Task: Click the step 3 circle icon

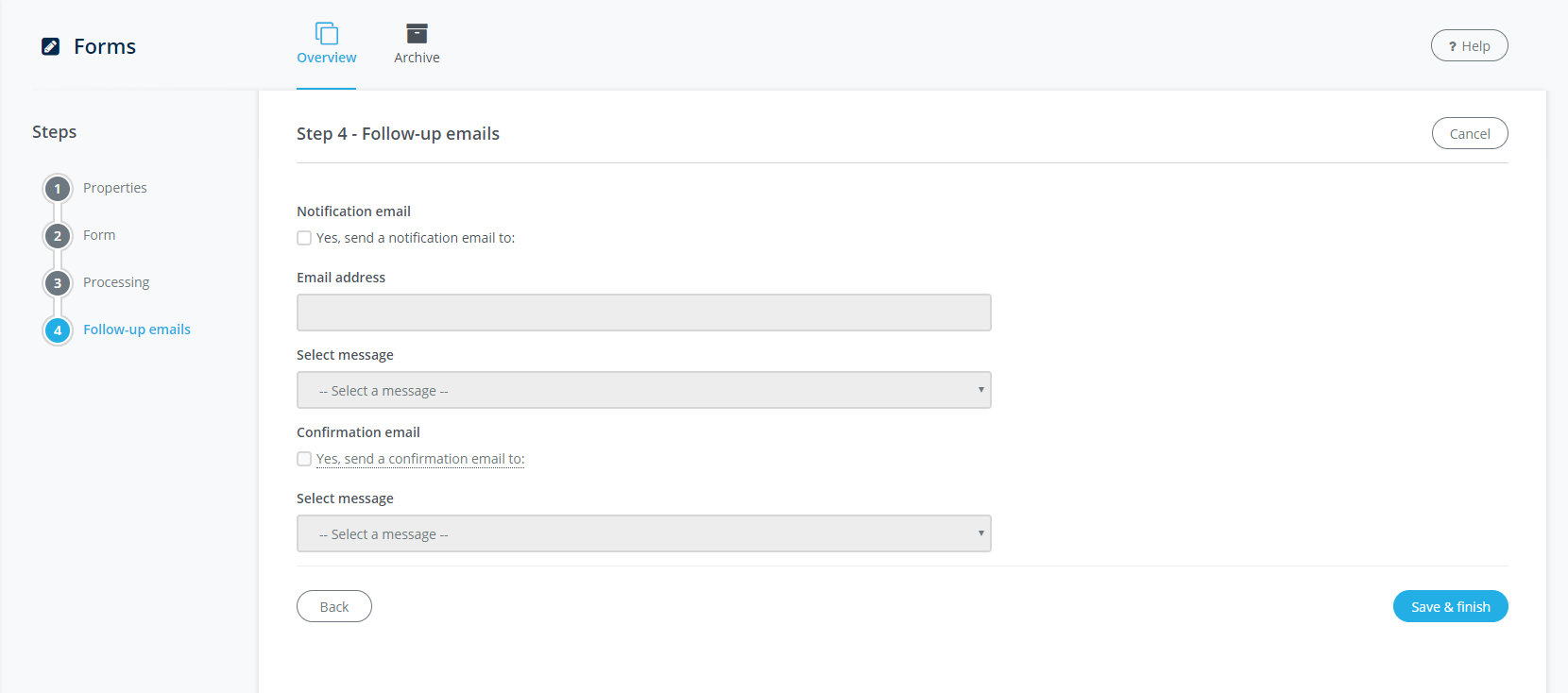Action: pos(58,283)
